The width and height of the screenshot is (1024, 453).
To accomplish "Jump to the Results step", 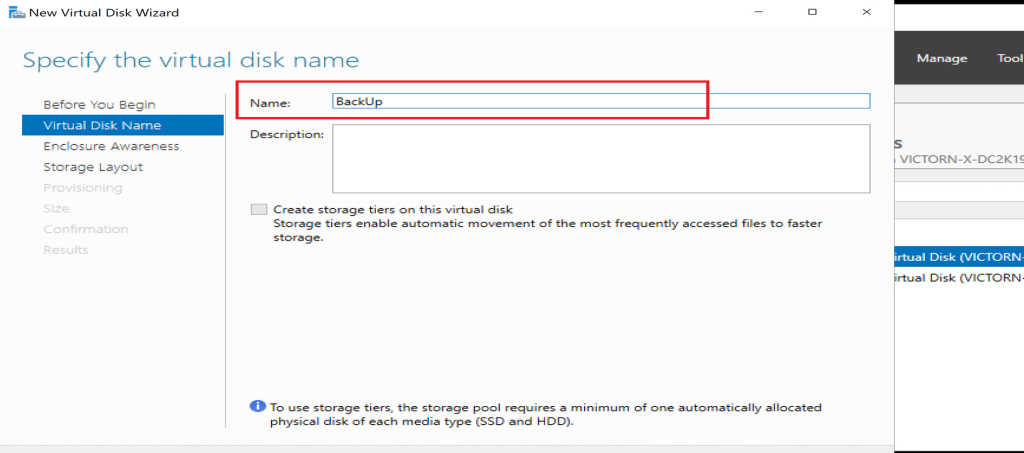I will 65,250.
